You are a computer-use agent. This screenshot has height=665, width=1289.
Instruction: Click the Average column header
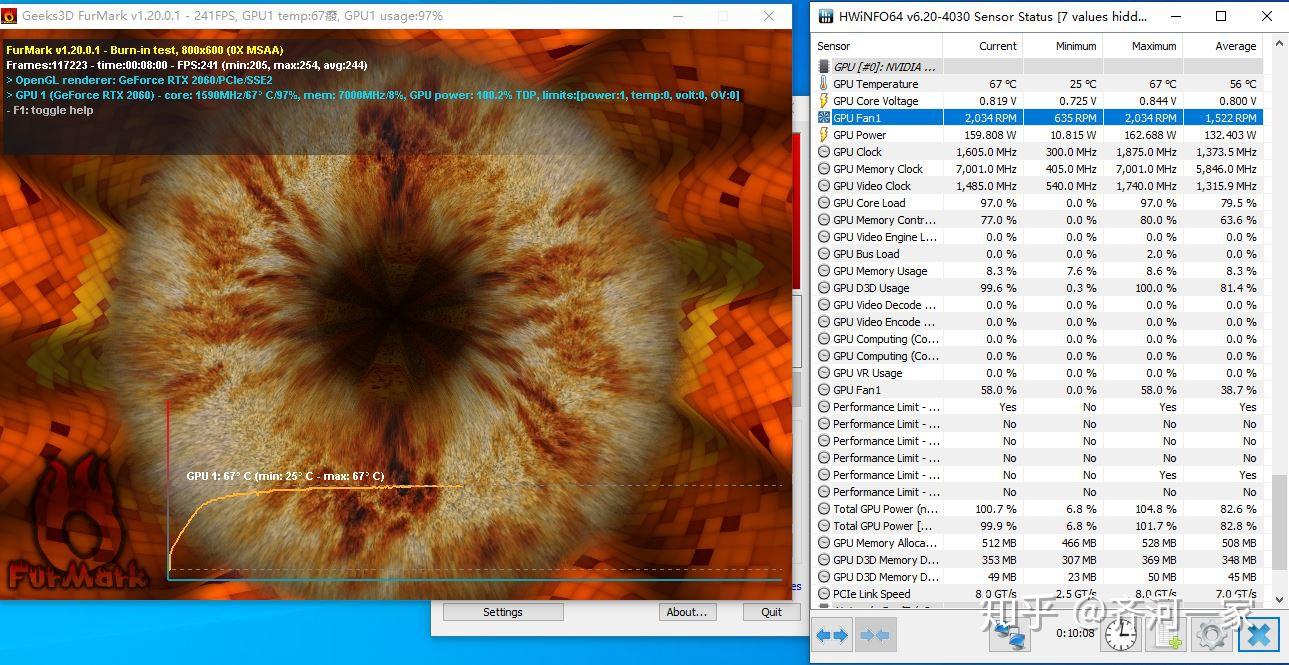coord(1222,46)
